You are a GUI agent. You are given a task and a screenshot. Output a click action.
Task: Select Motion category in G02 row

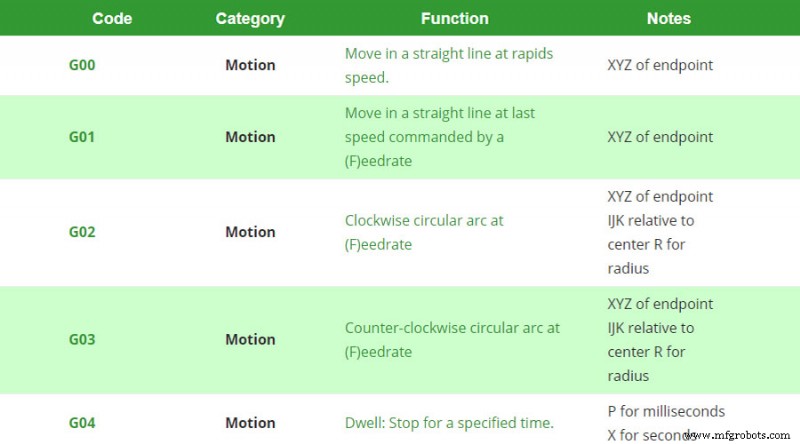[251, 232]
